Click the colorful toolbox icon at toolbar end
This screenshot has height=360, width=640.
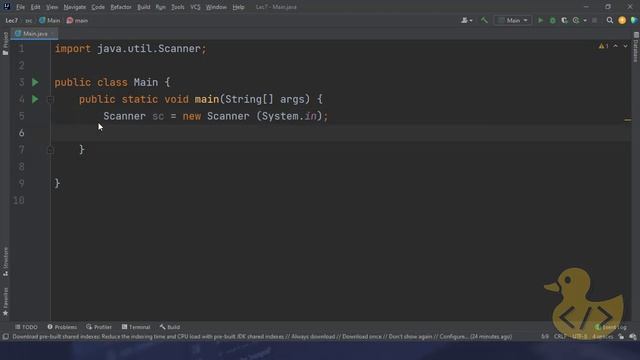(x=634, y=20)
